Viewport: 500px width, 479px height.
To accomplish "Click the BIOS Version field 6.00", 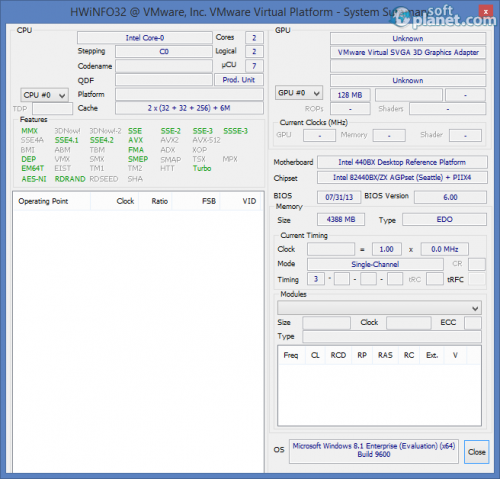I will (x=450, y=197).
